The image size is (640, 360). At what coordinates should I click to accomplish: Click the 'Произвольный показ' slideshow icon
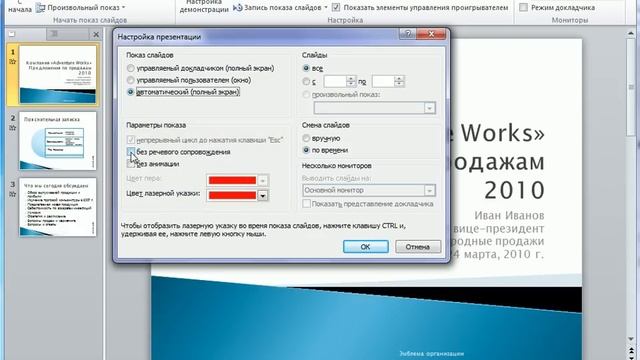[40, 7]
